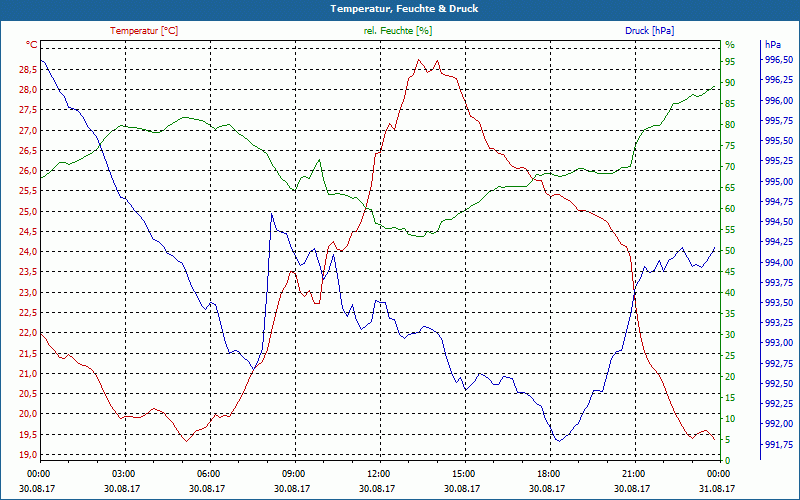Click temperature axis value 26,0

[x=28, y=171]
